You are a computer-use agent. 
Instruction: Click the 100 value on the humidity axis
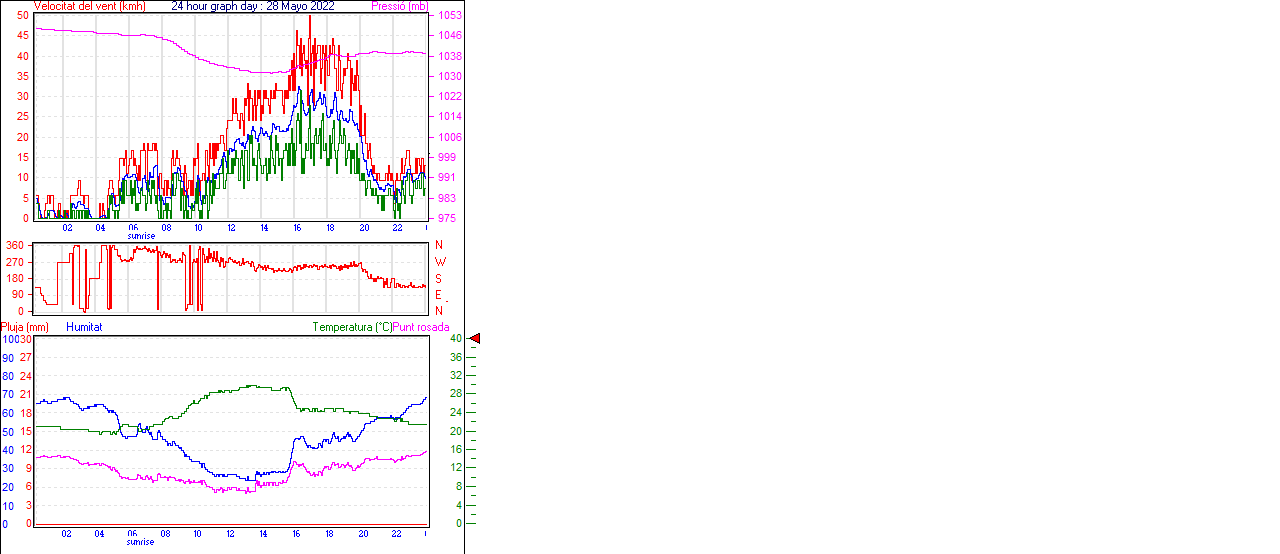pyautogui.click(x=9, y=339)
